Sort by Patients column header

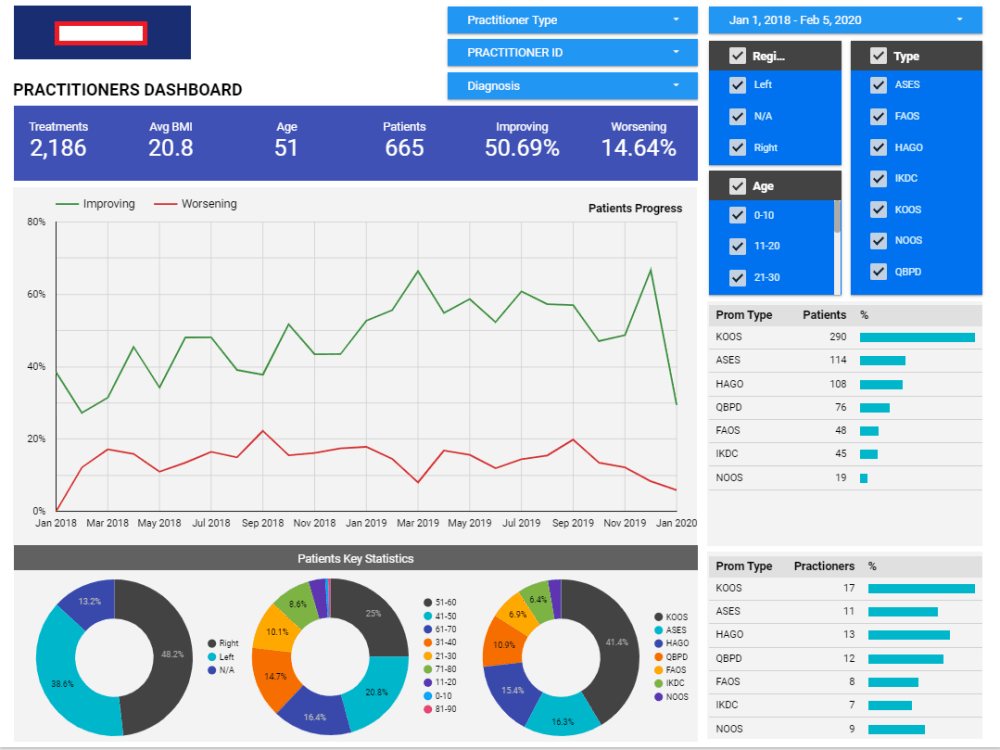[824, 315]
